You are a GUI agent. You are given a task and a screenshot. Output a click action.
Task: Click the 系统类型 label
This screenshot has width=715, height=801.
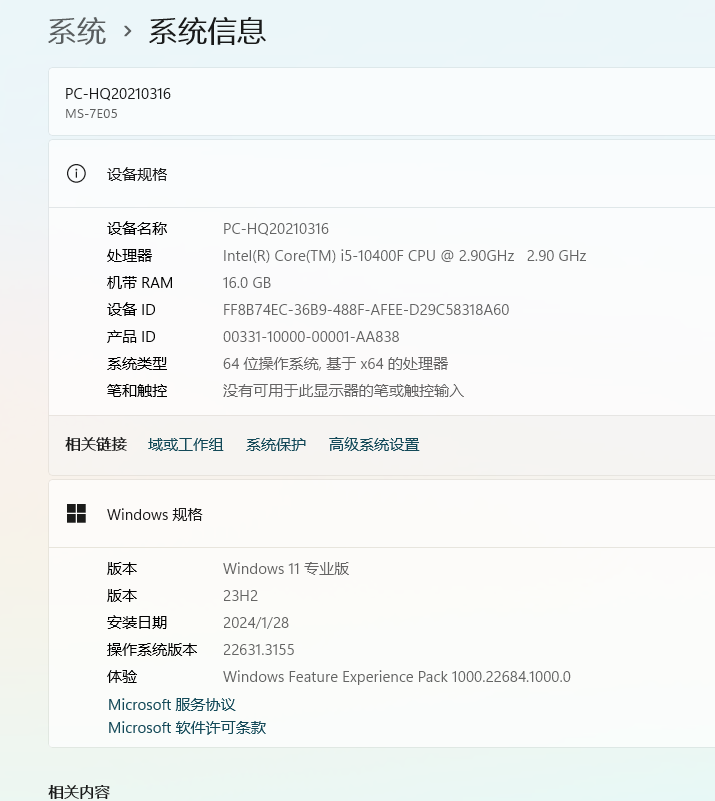137,364
